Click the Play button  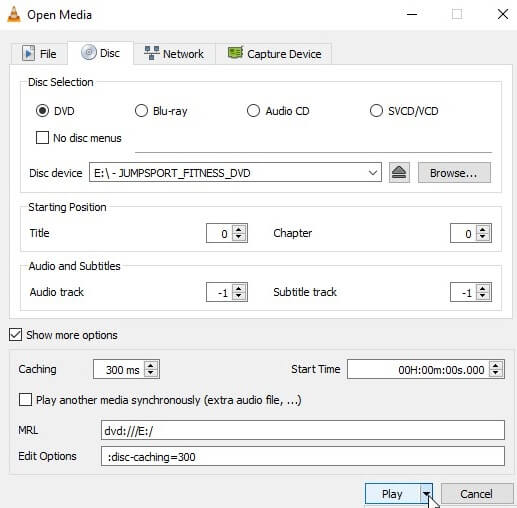tap(393, 494)
